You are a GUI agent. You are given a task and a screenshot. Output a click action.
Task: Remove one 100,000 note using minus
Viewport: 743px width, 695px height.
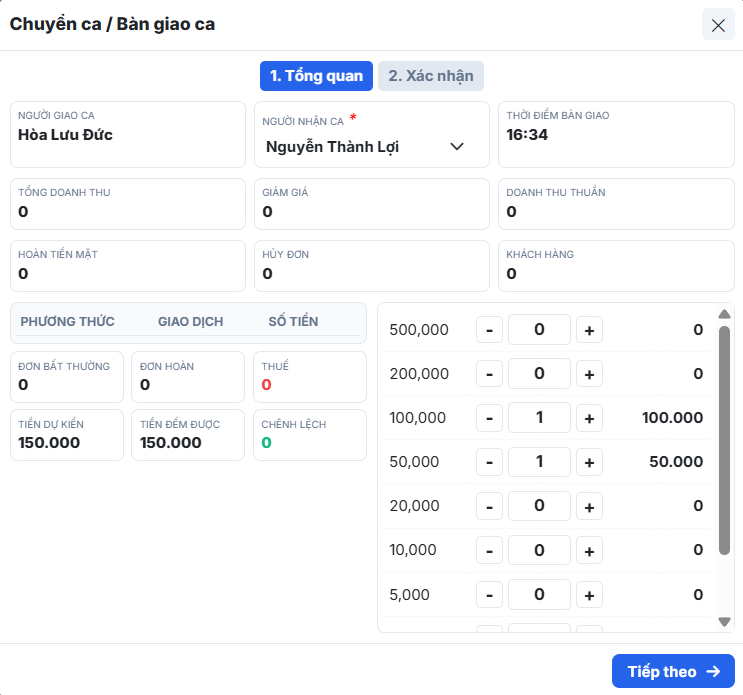[489, 418]
